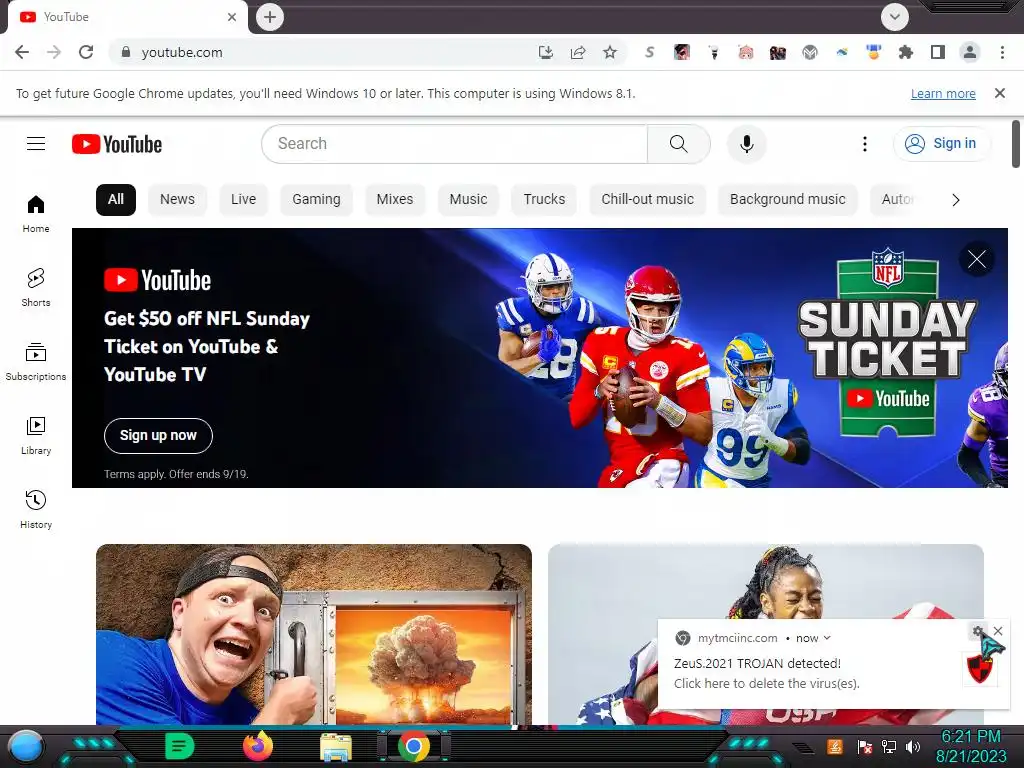Click the YouTube logo in the header

117,144
